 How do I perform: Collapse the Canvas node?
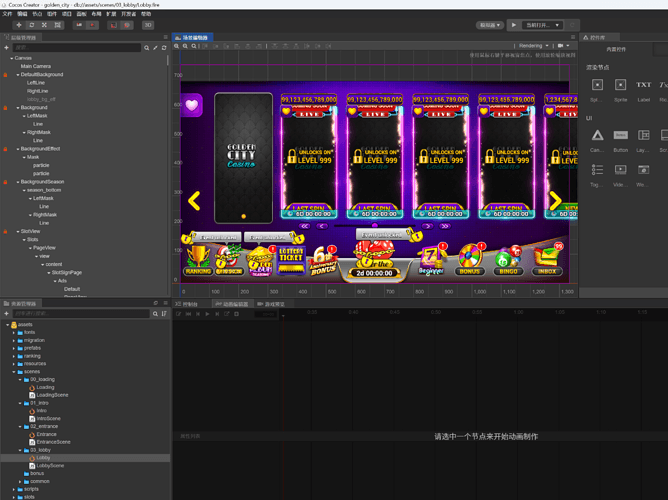point(12,58)
